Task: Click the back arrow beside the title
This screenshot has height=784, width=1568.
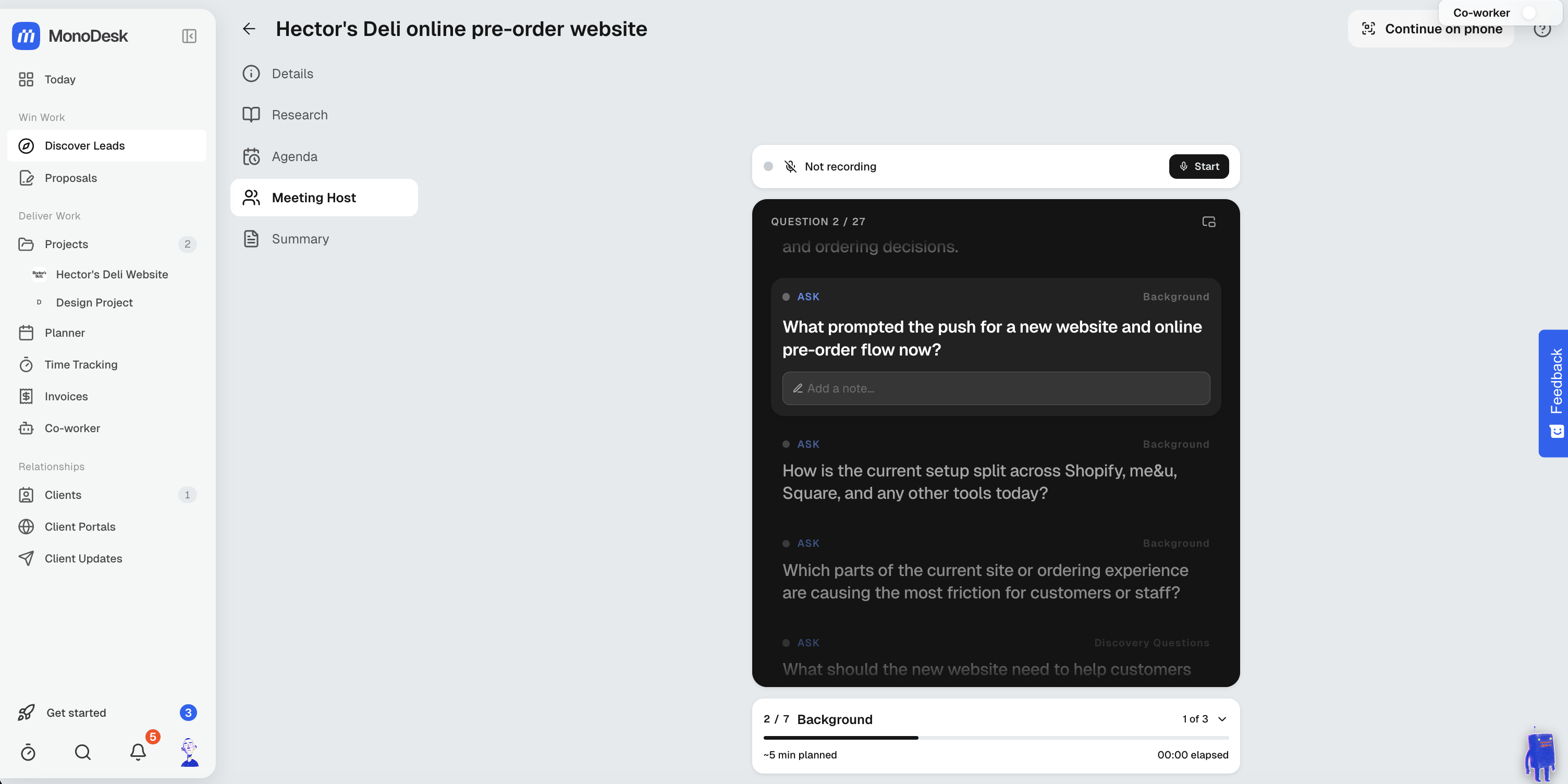Action: click(248, 29)
